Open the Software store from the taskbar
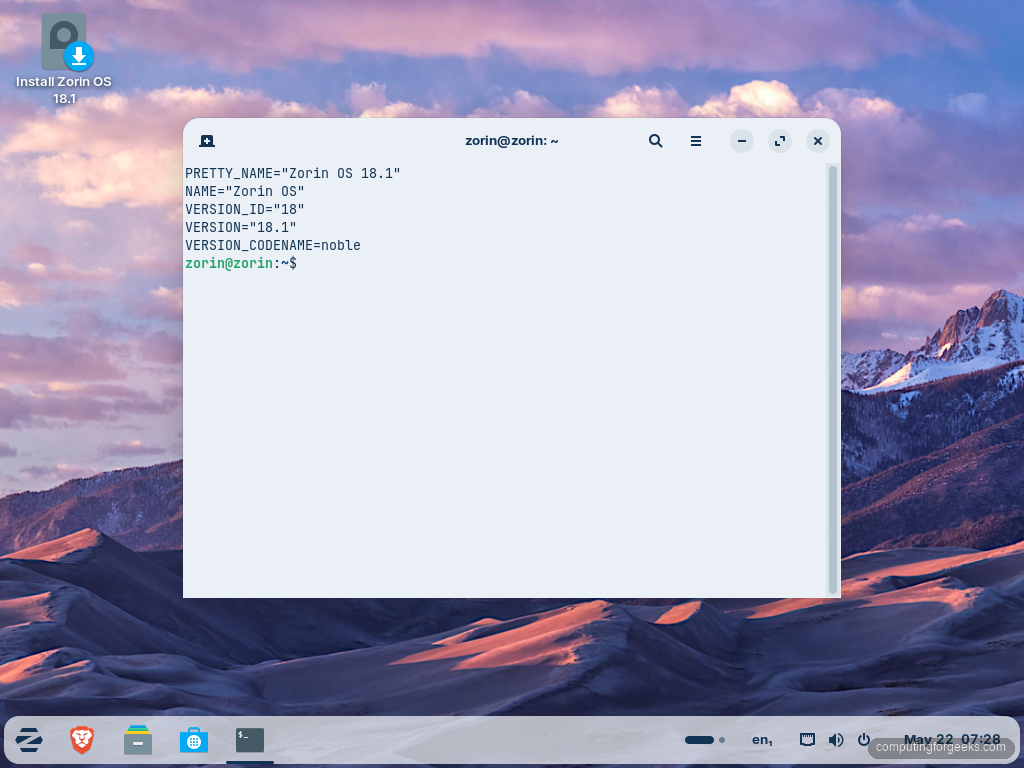This screenshot has height=768, width=1024. click(194, 740)
